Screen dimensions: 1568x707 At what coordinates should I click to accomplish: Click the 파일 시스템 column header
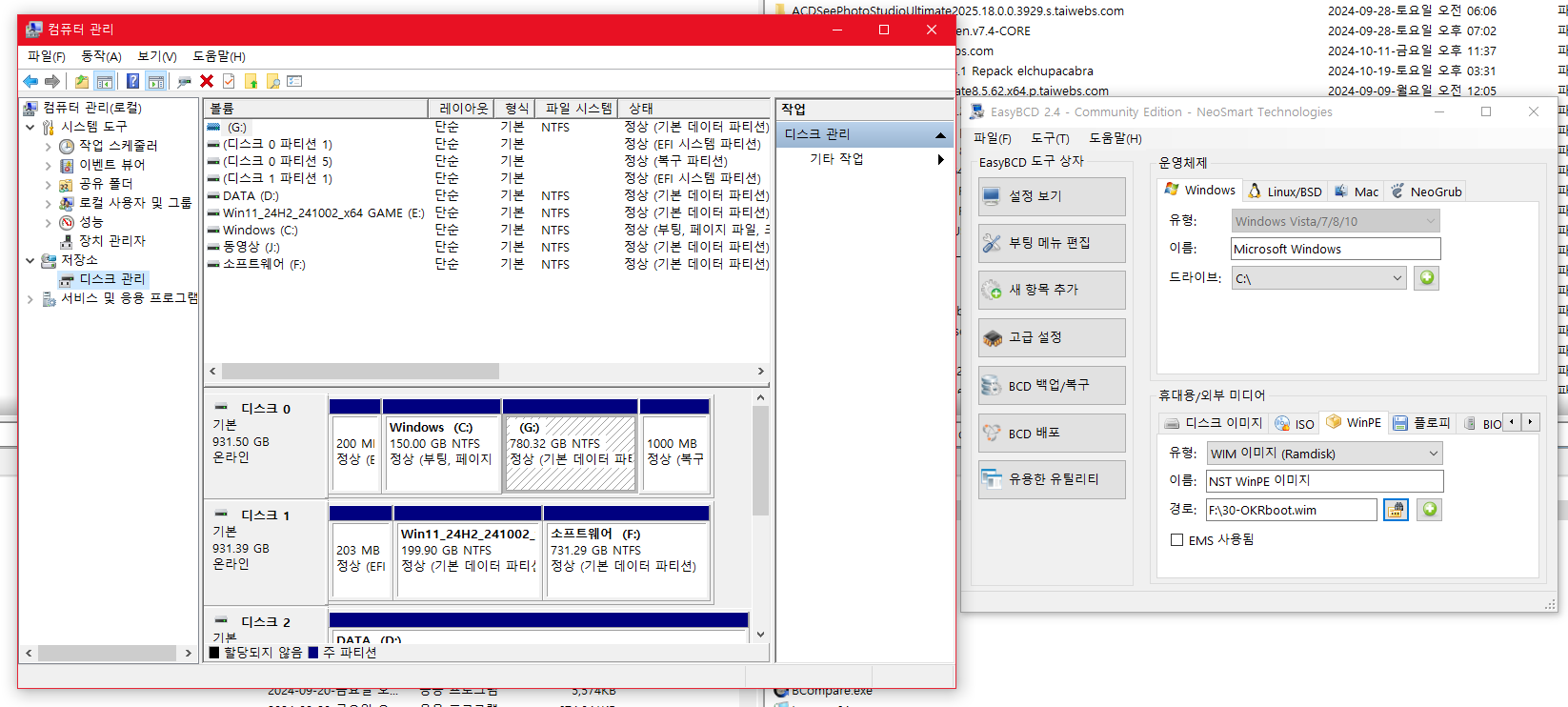[576, 109]
